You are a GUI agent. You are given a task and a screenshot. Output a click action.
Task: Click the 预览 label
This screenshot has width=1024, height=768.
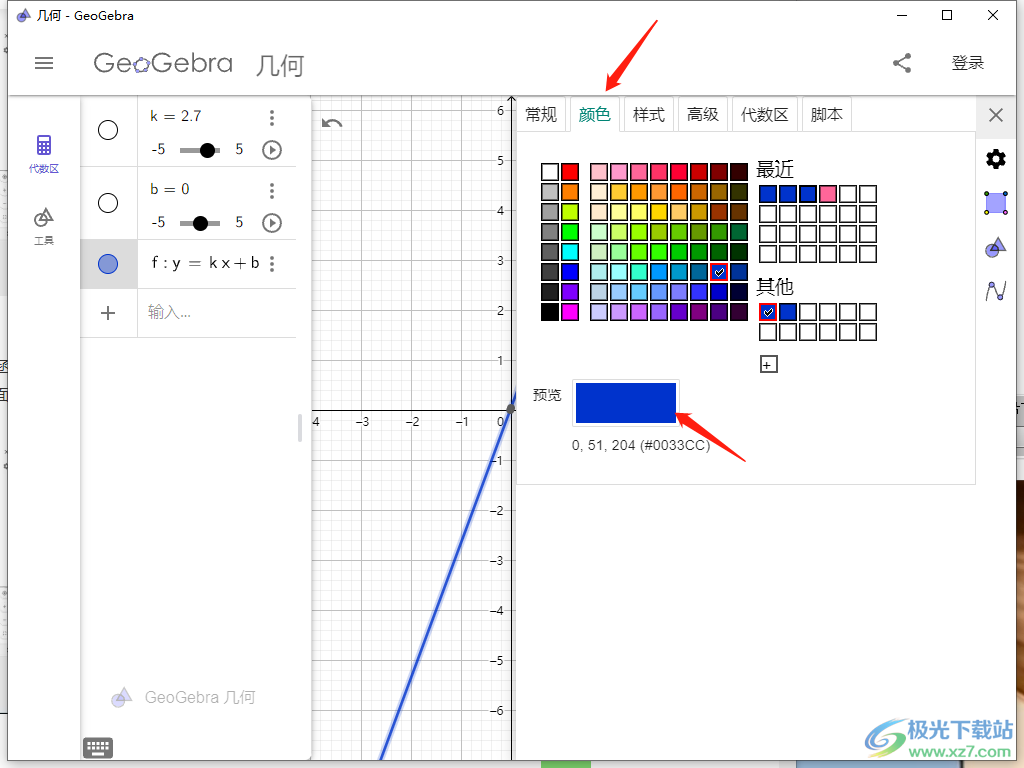click(547, 395)
